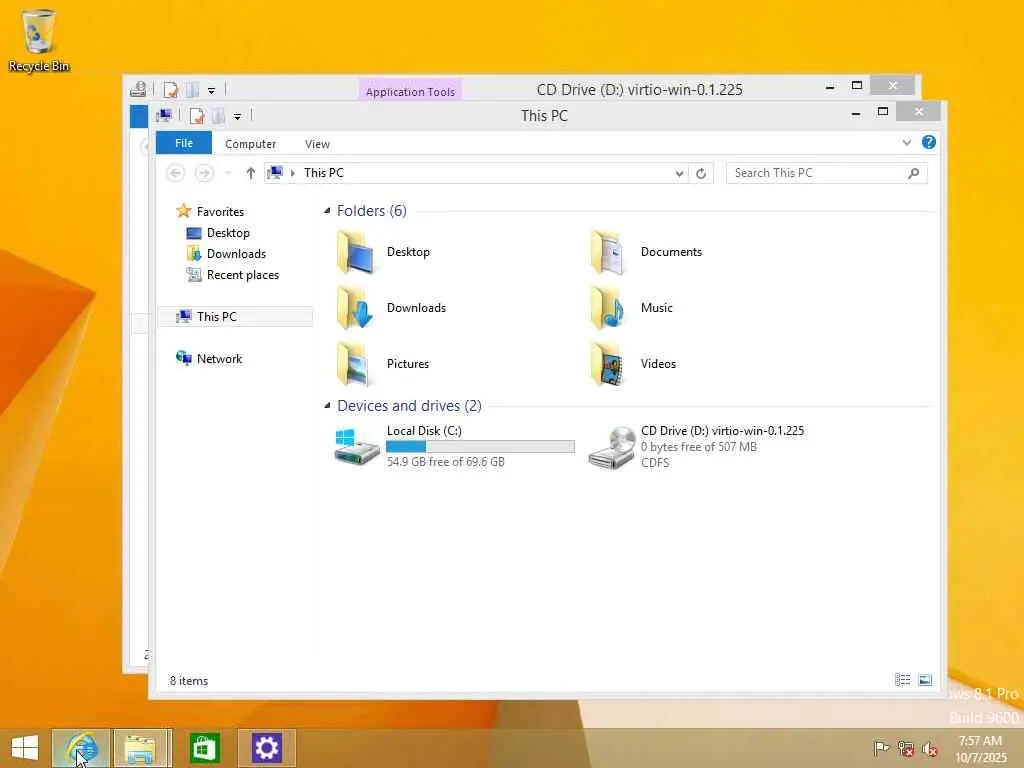The height and width of the screenshot is (768, 1024).
Task: Open the Windows Store from the taskbar
Action: coord(204,748)
